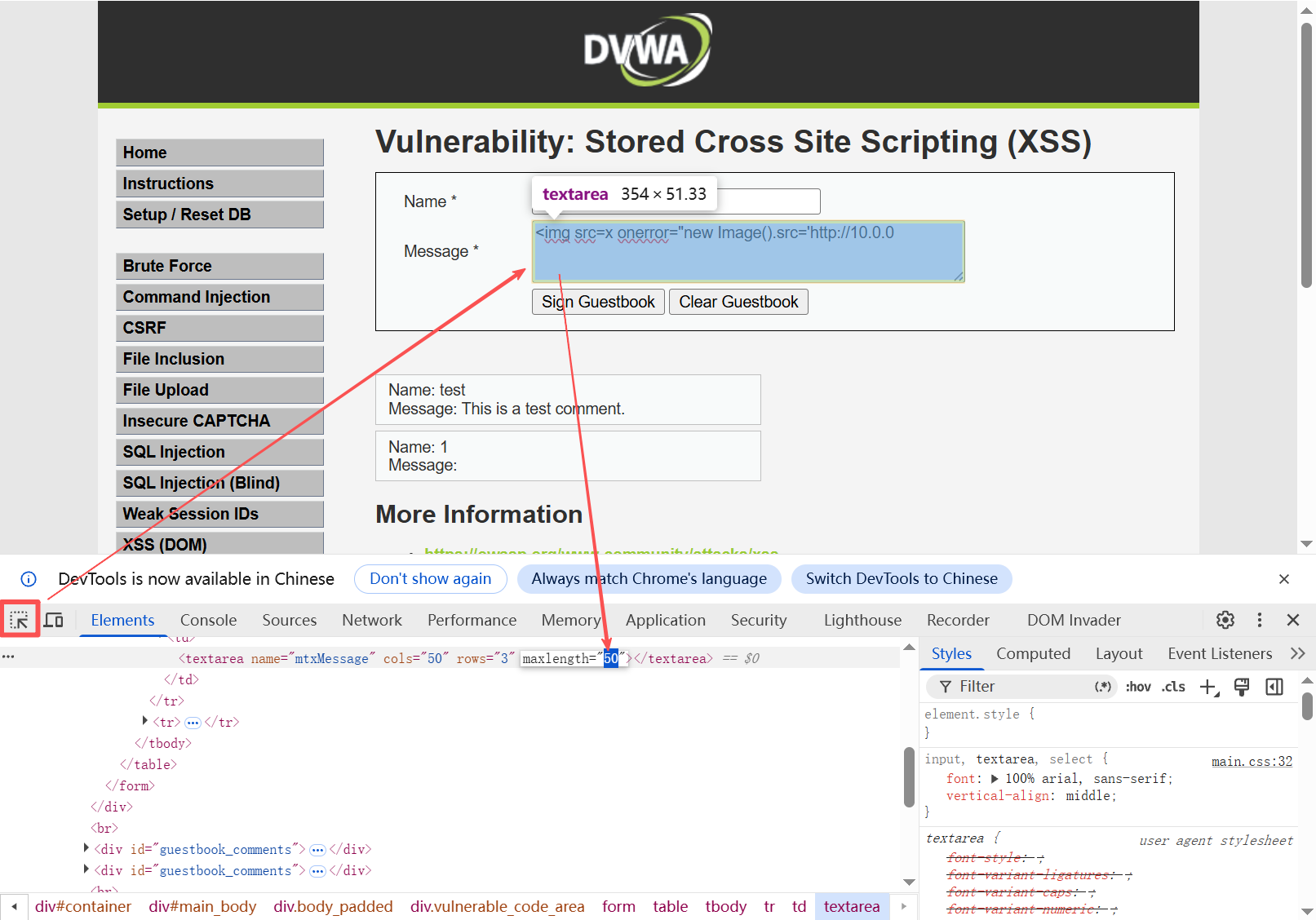The width and height of the screenshot is (1316, 920).
Task: Open Setup / Reset DB
Action: [x=219, y=215]
